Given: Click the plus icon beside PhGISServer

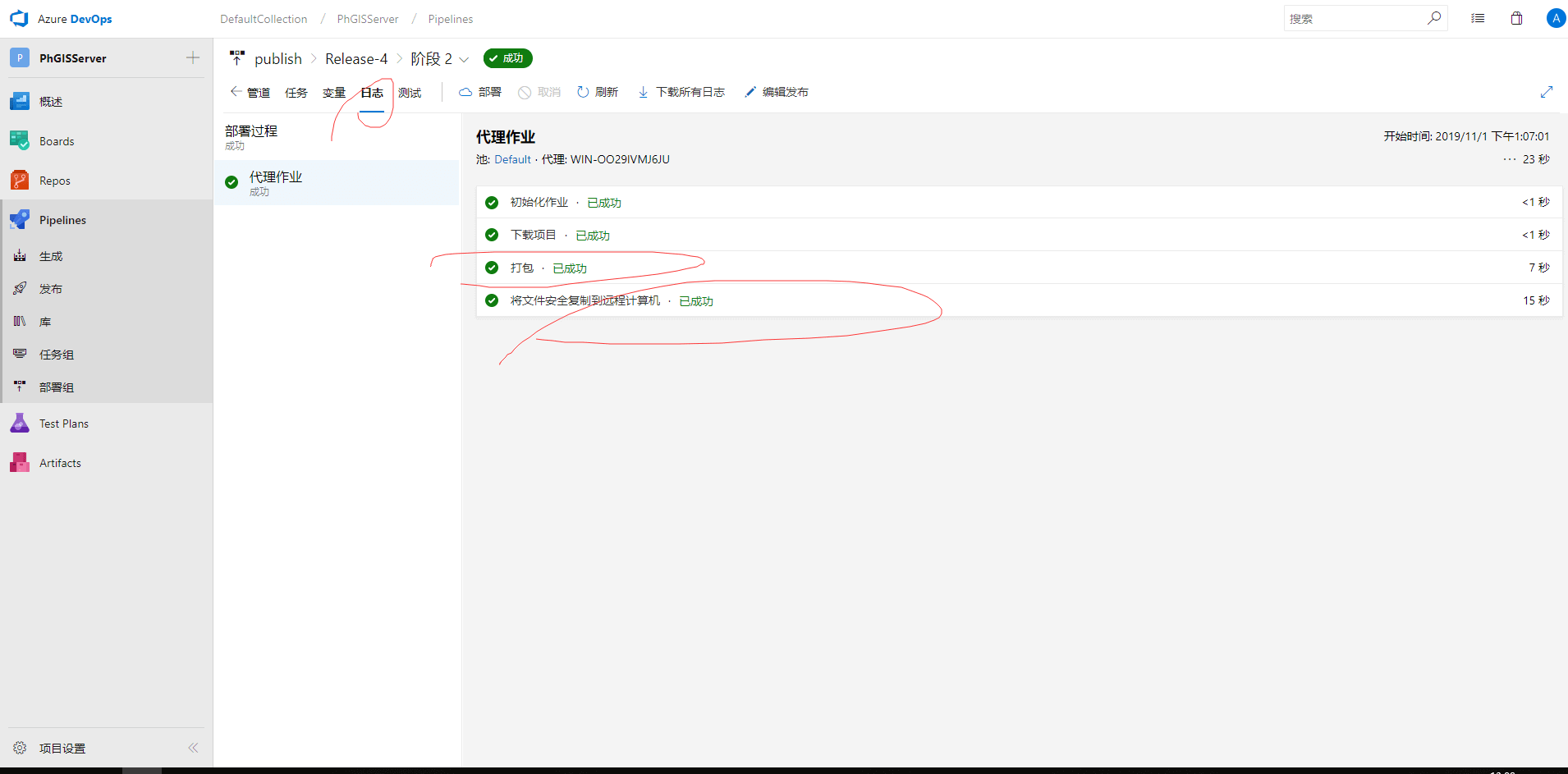Looking at the screenshot, I should pos(193,57).
